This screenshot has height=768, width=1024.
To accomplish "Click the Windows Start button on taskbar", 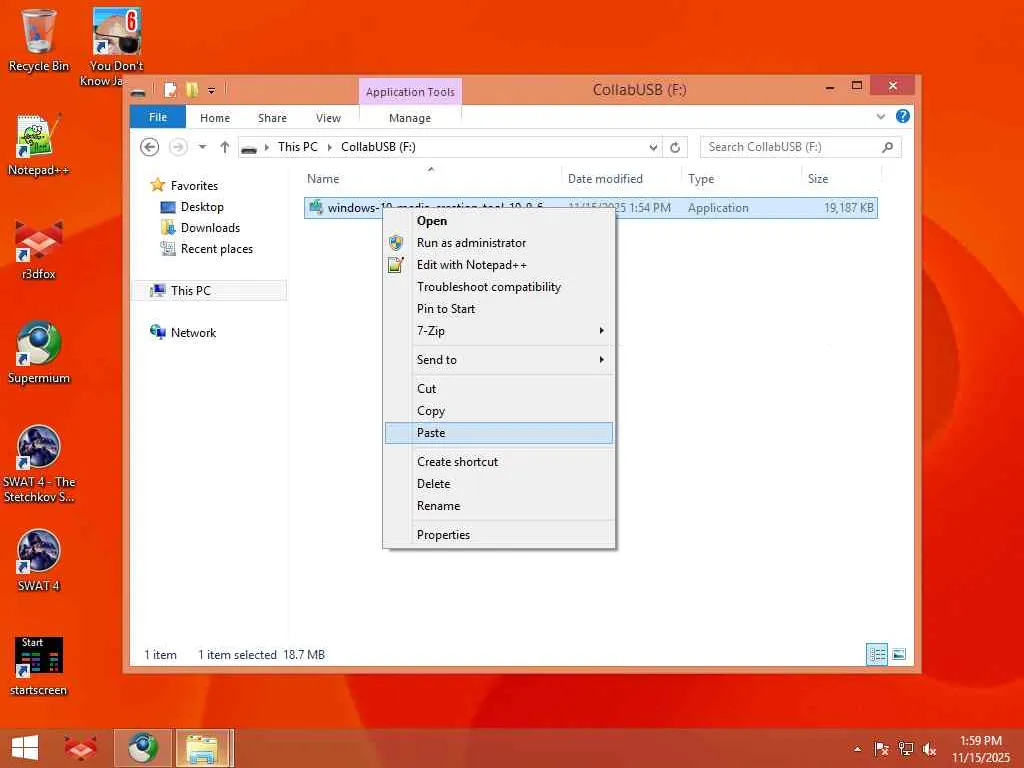I will pos(25,748).
